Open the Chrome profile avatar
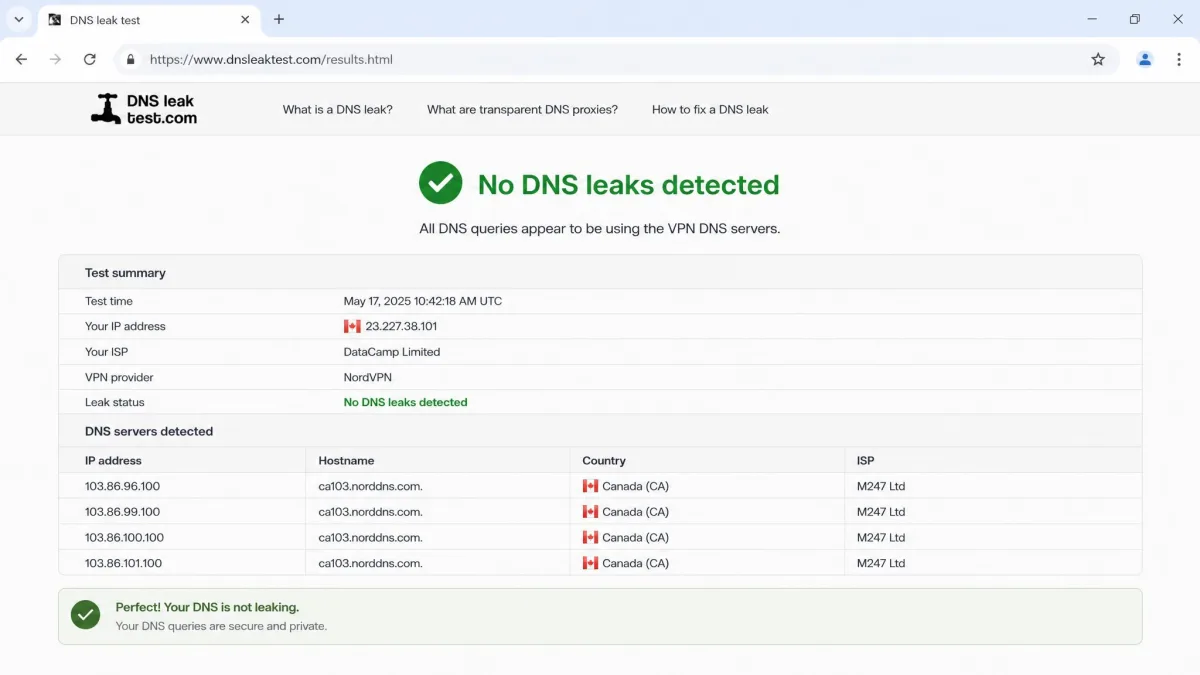 point(1145,59)
